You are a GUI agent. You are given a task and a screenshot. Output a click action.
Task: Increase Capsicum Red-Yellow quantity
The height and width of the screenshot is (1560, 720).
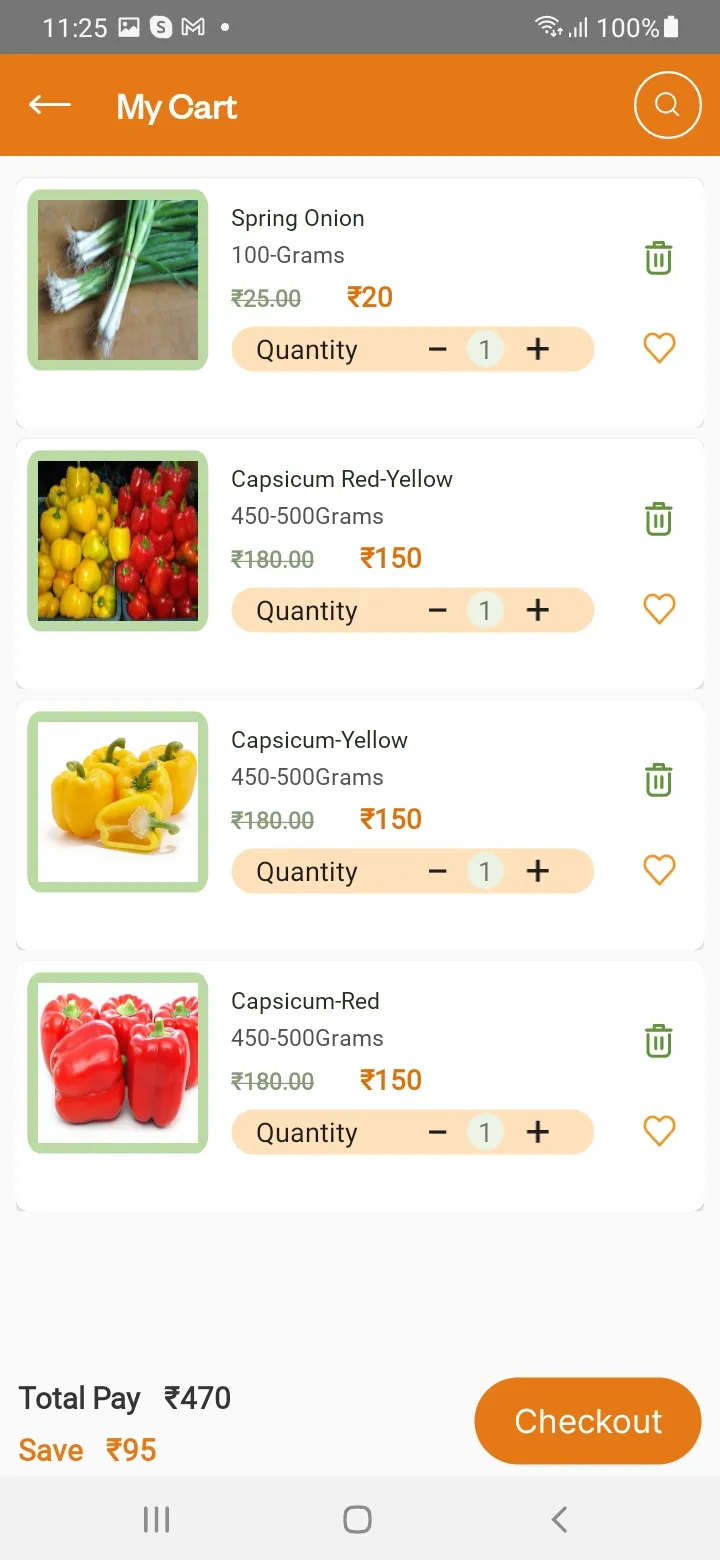[538, 610]
